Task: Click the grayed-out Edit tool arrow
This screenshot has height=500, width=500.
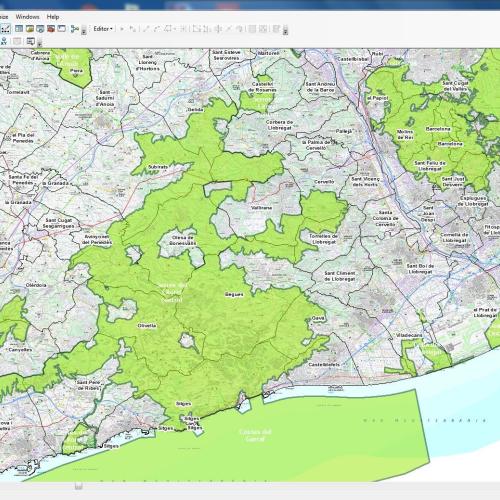Action: click(x=122, y=29)
